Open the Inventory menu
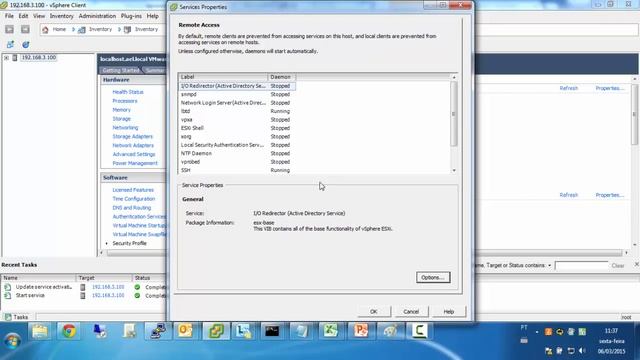The image size is (640, 360). [62, 16]
